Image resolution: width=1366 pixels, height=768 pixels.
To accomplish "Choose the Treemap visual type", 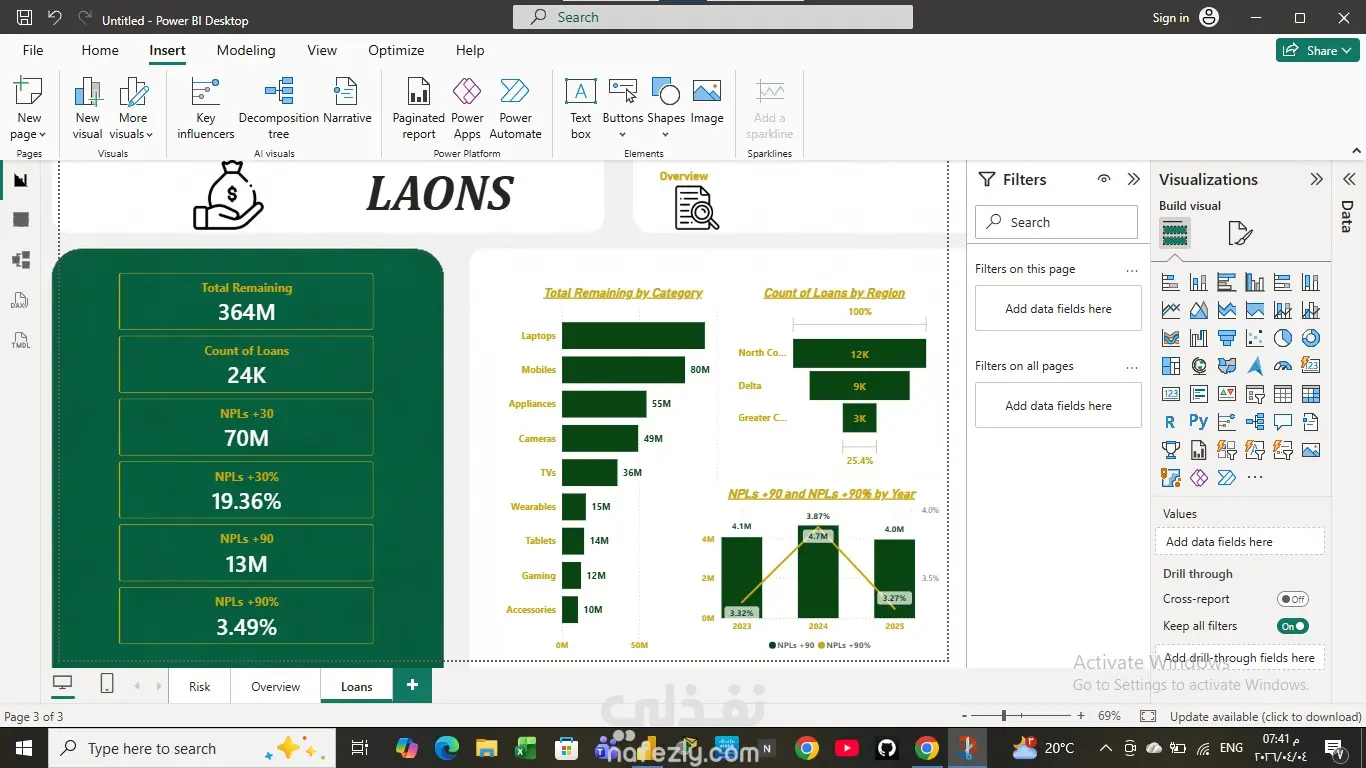I will click(1171, 366).
